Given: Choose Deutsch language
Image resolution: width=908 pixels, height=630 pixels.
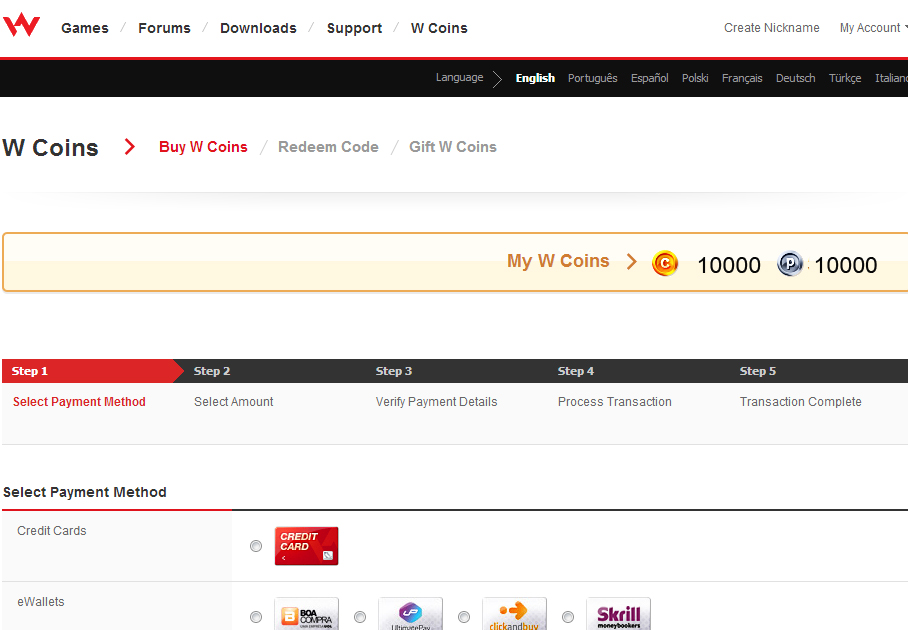Looking at the screenshot, I should click(795, 78).
